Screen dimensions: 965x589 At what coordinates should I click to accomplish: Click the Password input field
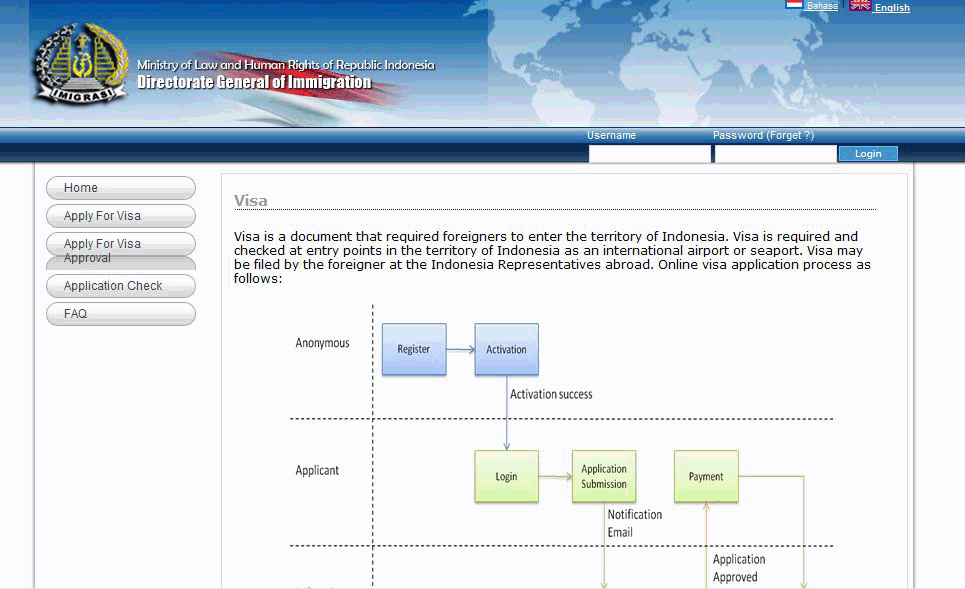click(775, 154)
